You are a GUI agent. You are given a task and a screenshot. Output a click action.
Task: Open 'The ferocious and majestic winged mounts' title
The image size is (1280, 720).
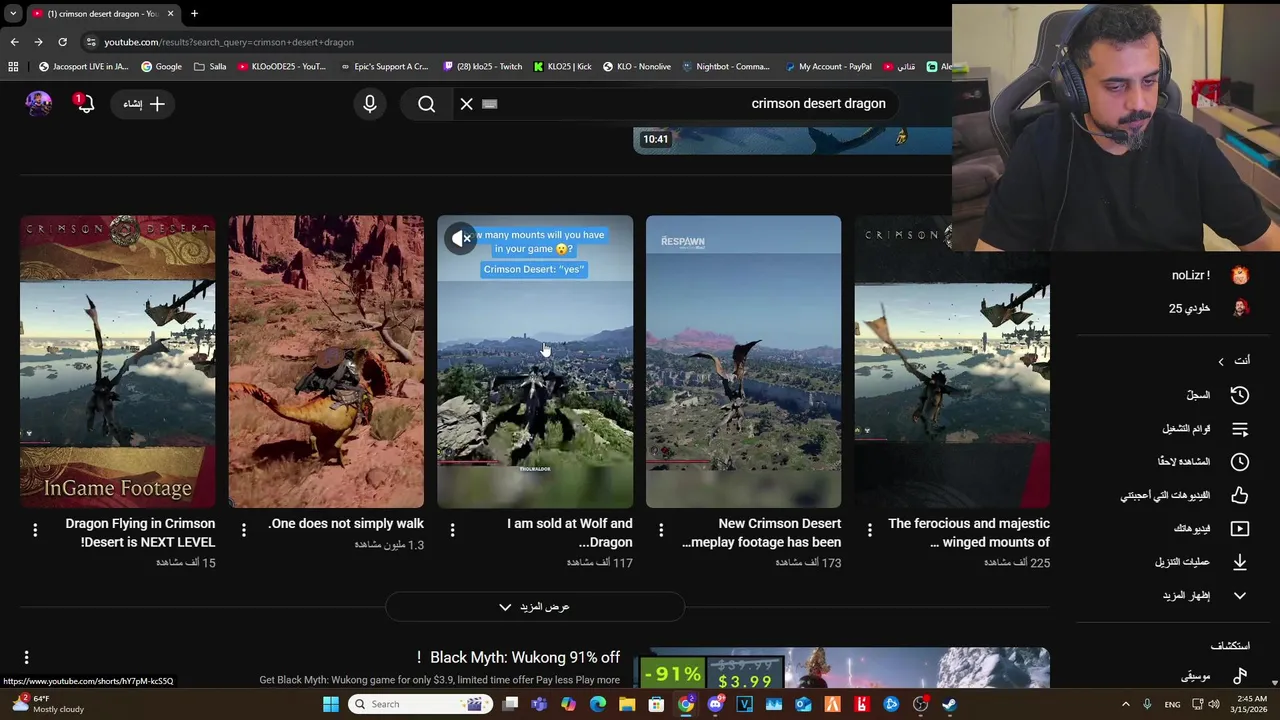point(968,532)
